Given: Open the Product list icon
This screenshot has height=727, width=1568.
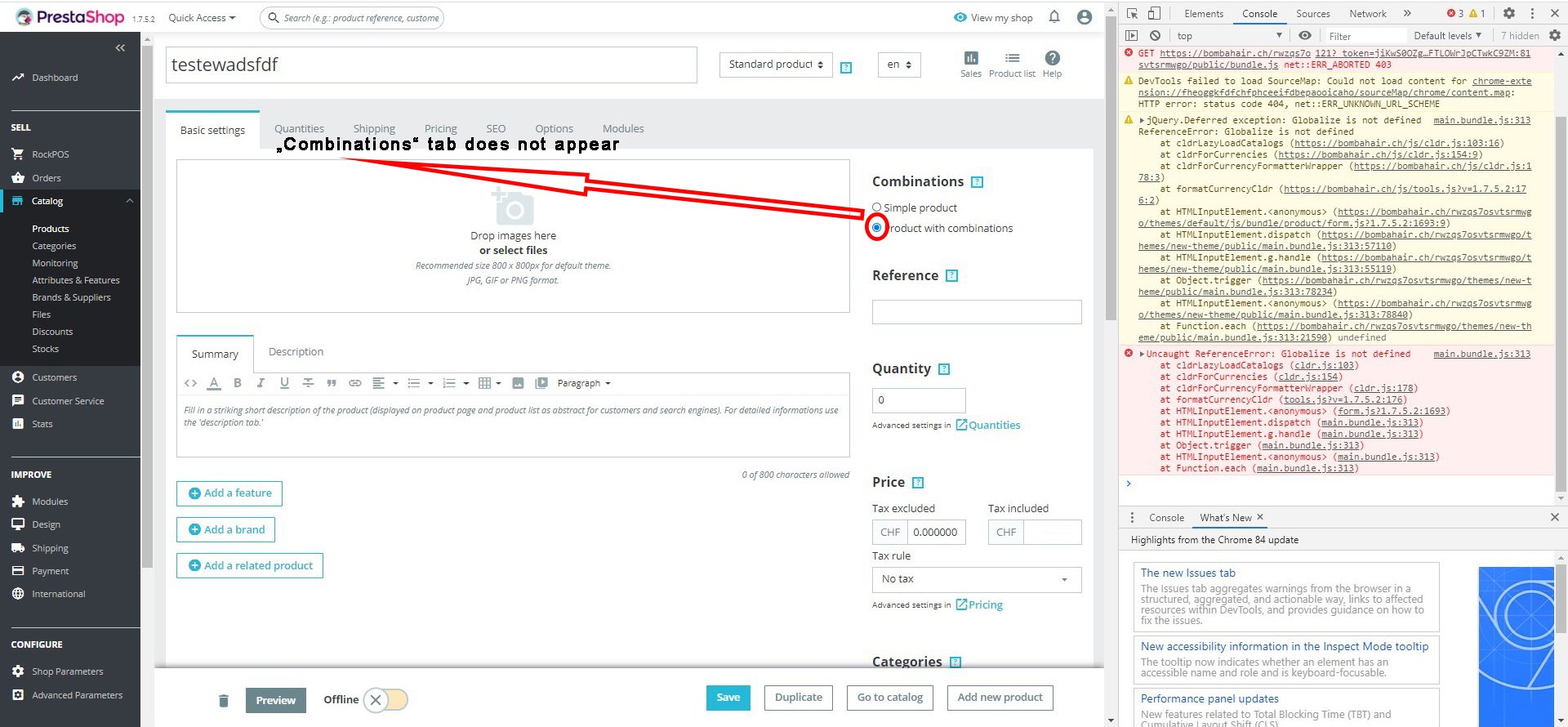Looking at the screenshot, I should (x=1012, y=64).
